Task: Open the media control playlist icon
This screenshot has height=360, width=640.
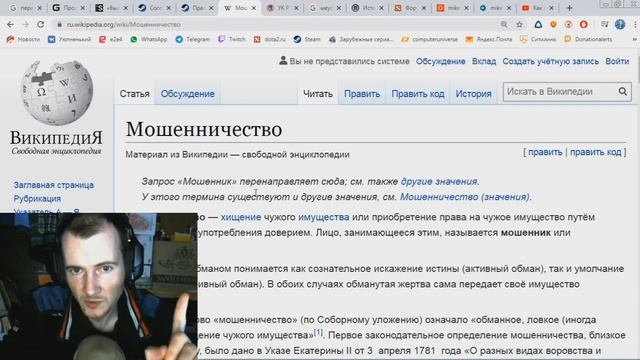Action: 604,24
